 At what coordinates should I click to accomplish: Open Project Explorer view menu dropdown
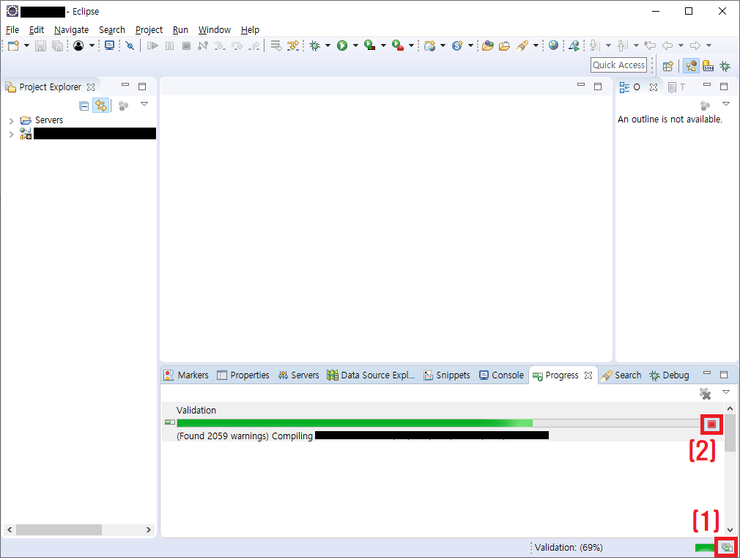click(x=144, y=104)
